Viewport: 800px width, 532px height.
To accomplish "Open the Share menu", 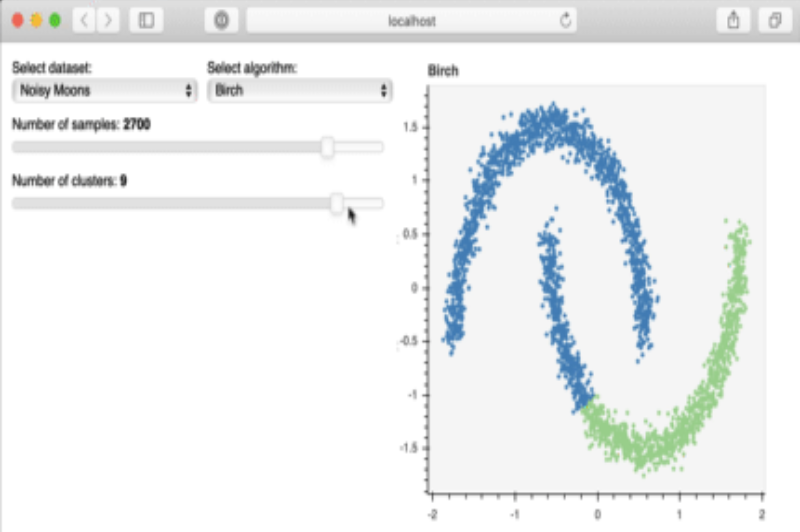I will coord(733,20).
